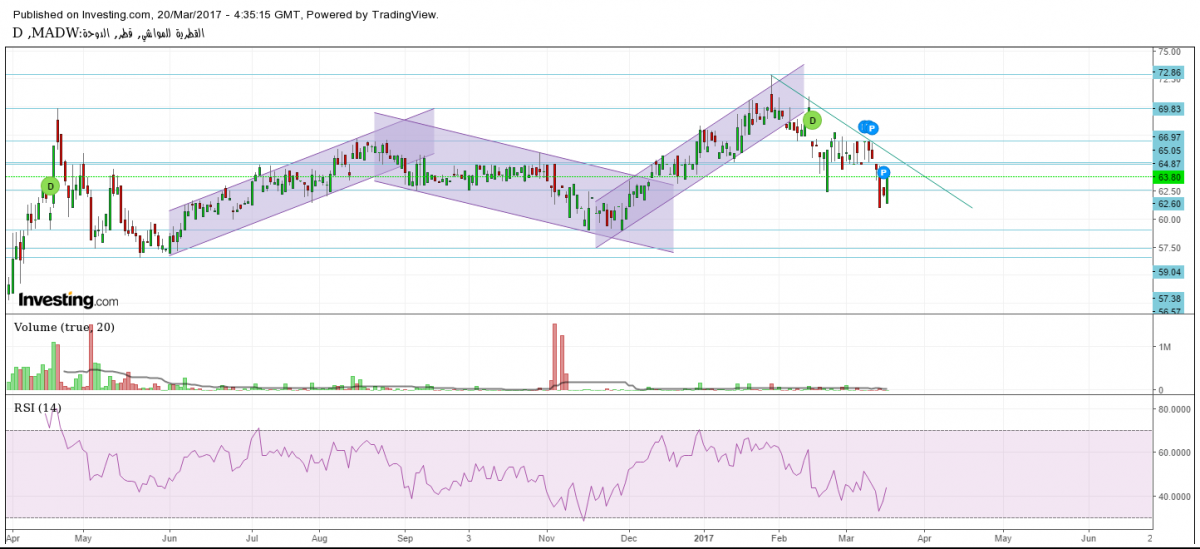Click the Nov label on time axis
Image resolution: width=1200 pixels, height=549 pixels.
(547, 536)
